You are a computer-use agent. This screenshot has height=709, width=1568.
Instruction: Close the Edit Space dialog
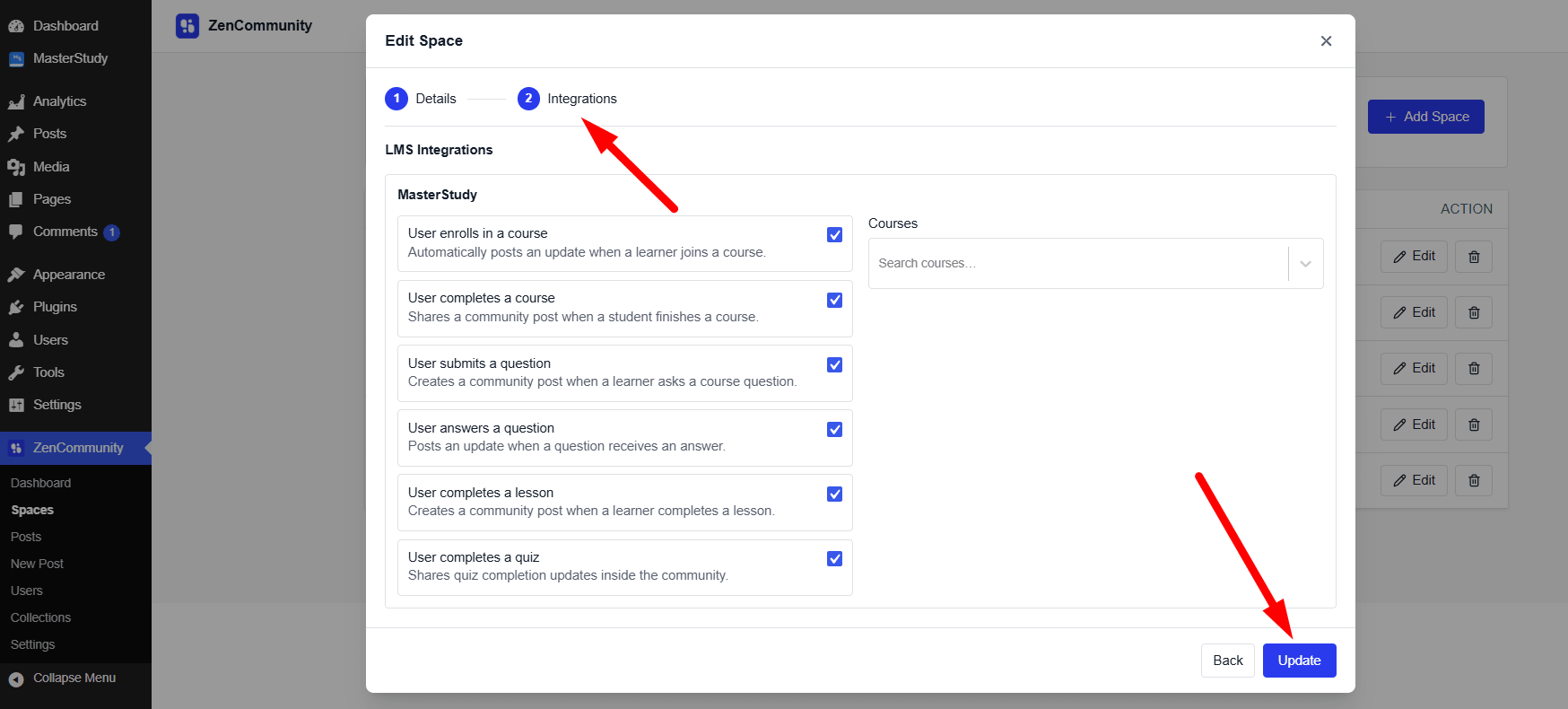1326,41
